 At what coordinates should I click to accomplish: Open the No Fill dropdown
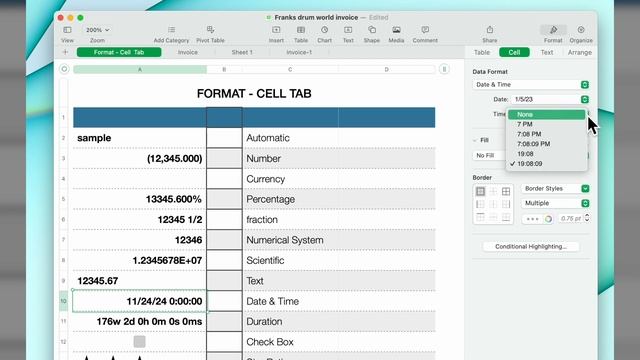click(x=489, y=156)
